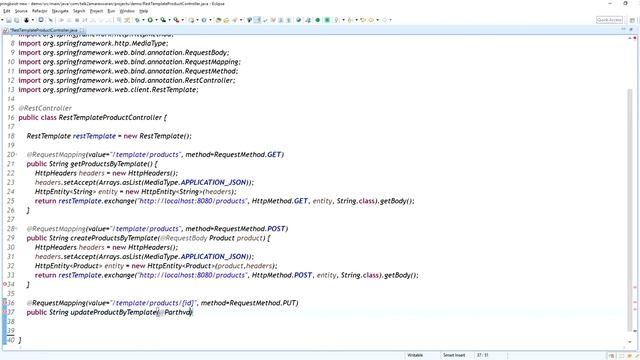Click the Last Edit Location icon
The width and height of the screenshot is (640, 360).
363,20
